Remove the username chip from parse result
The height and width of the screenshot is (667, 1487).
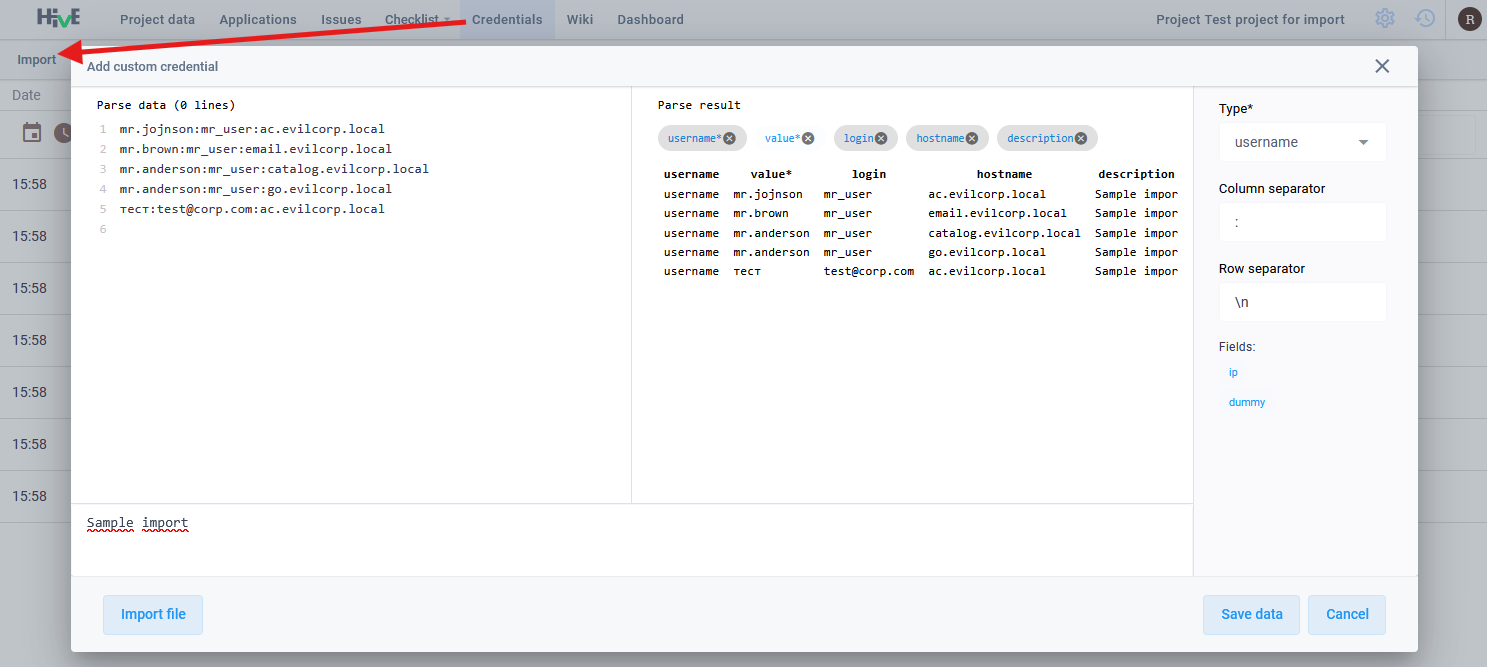tap(729, 139)
